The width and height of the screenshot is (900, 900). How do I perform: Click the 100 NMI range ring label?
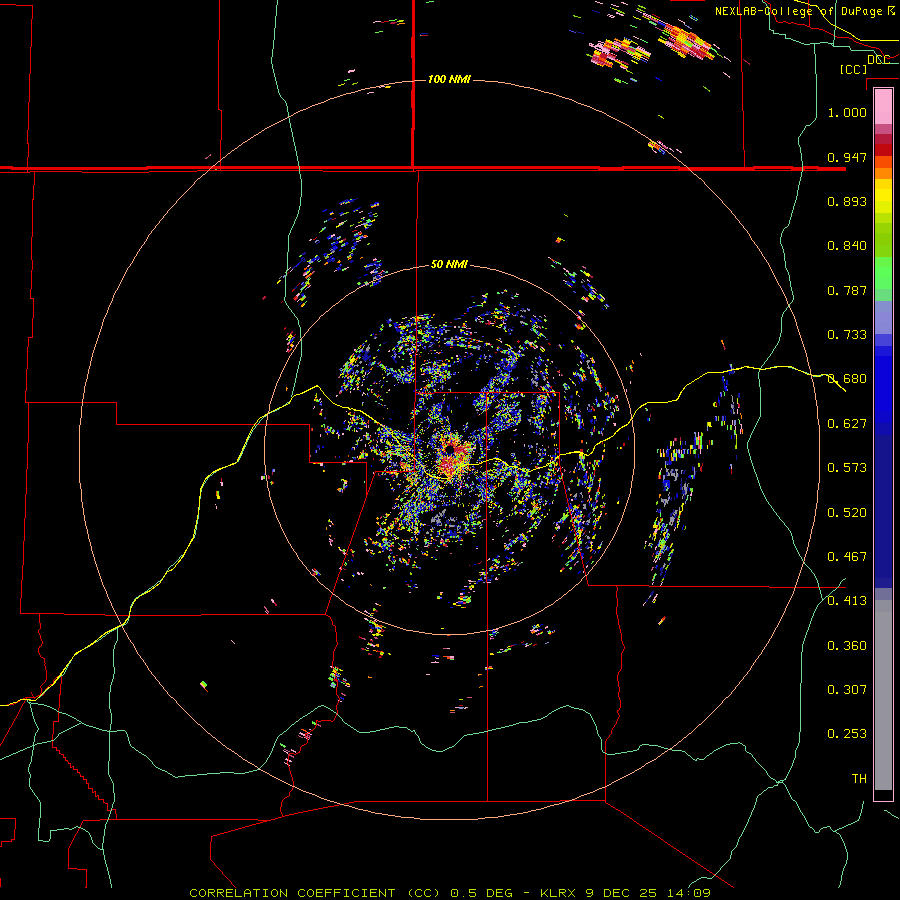[x=449, y=79]
